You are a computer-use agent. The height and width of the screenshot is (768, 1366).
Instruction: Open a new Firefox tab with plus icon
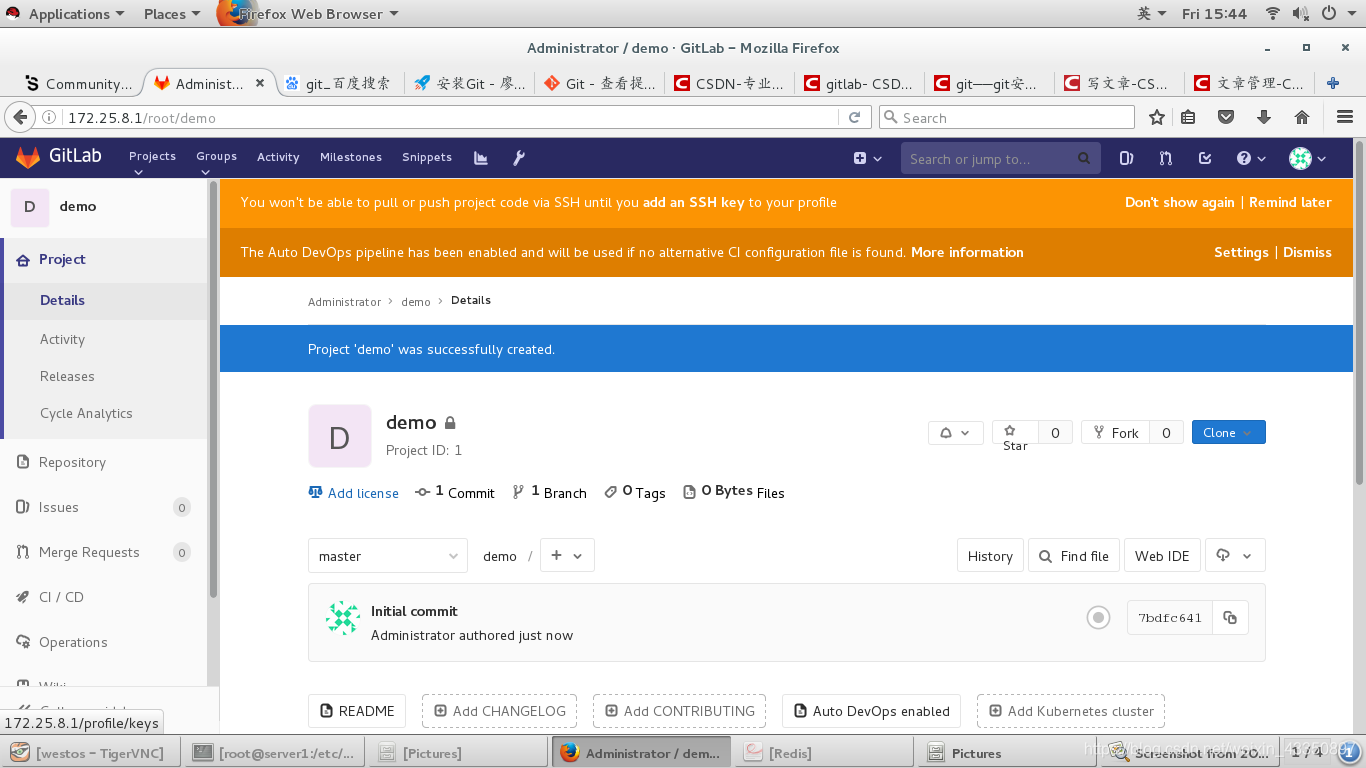tap(1333, 83)
